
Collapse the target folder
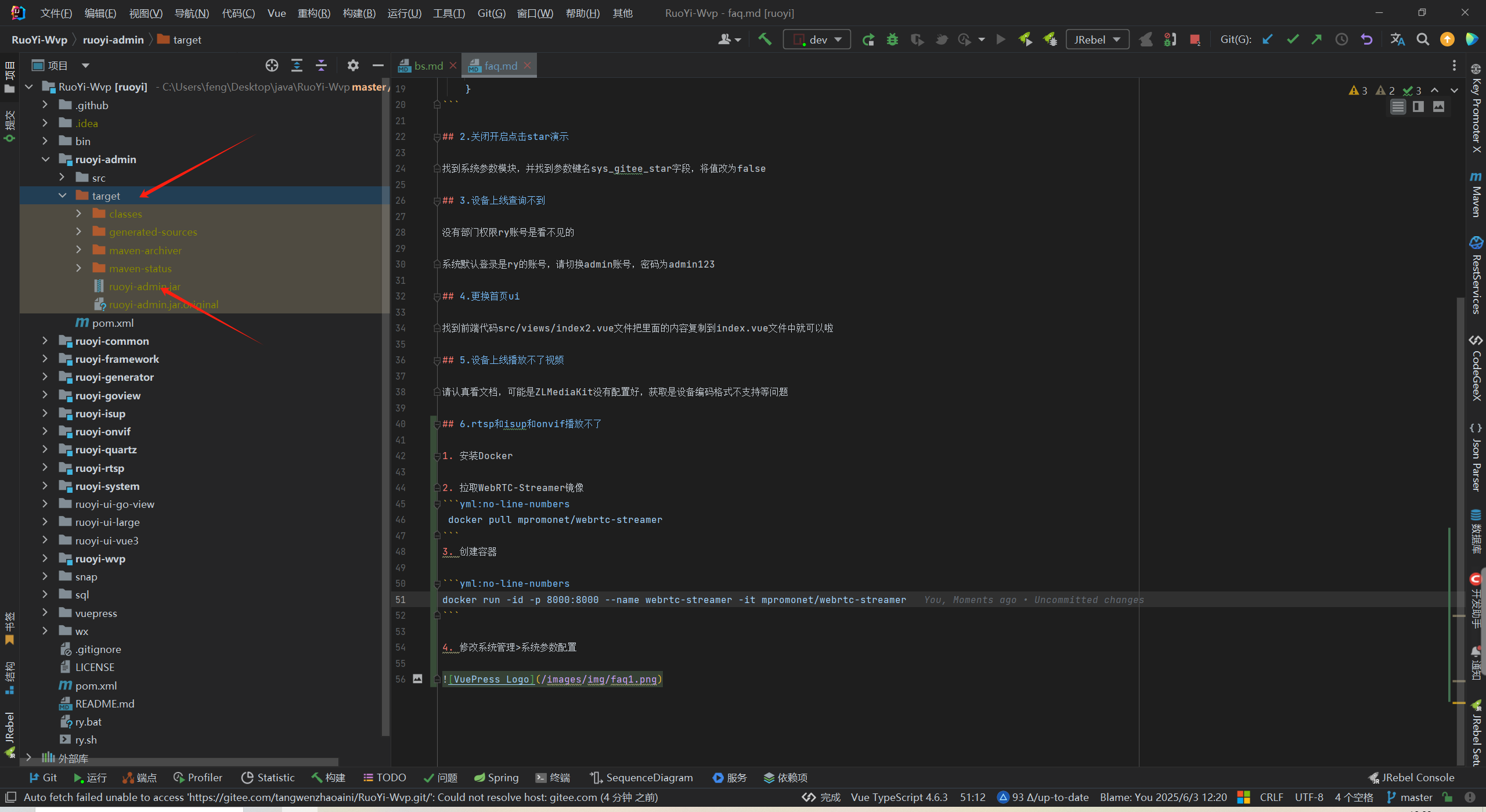tap(62, 196)
